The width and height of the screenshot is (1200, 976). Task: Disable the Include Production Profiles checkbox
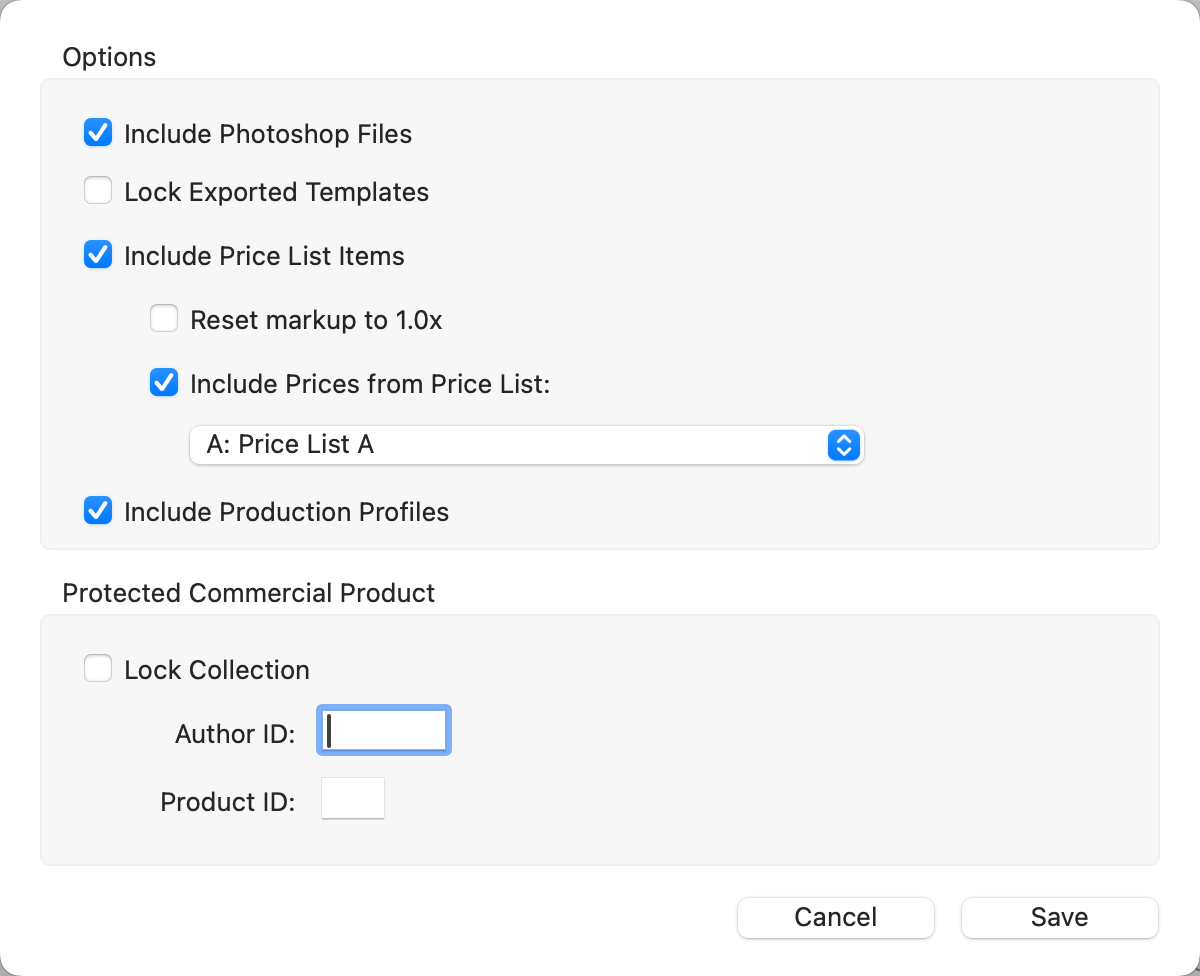pos(98,511)
